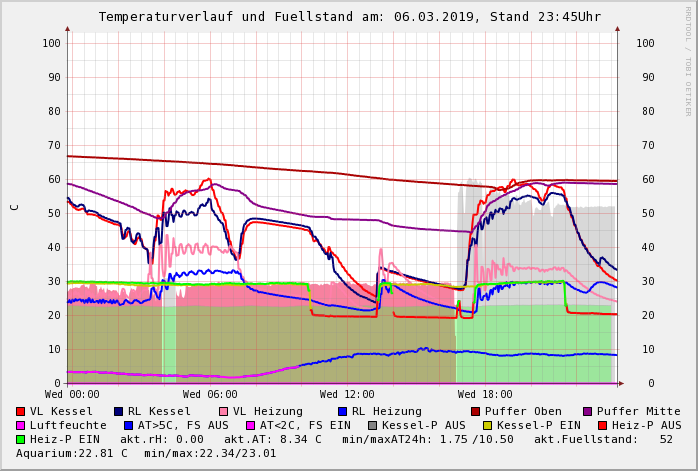Select the pink VL Heizung legend swatch
The width and height of the screenshot is (698, 471).
point(223,411)
